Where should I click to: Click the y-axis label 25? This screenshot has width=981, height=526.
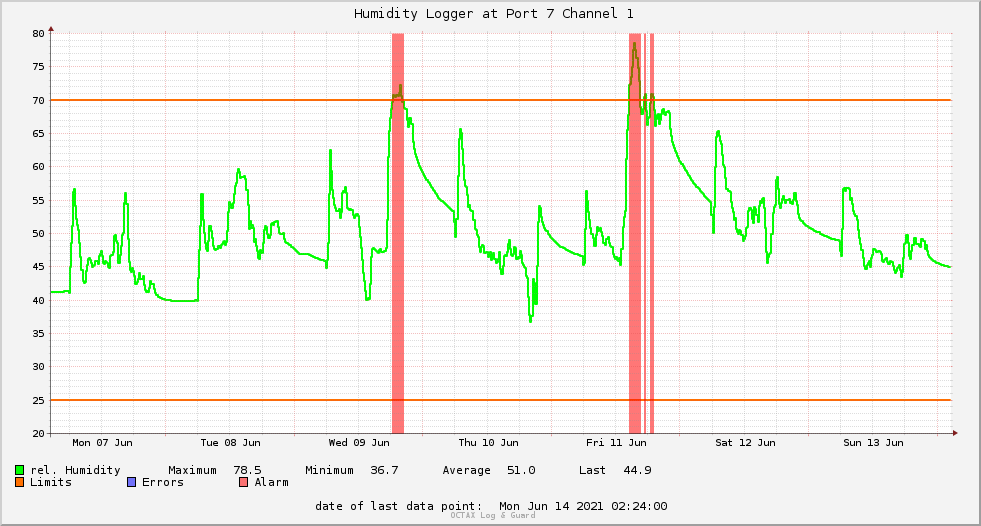pos(39,400)
